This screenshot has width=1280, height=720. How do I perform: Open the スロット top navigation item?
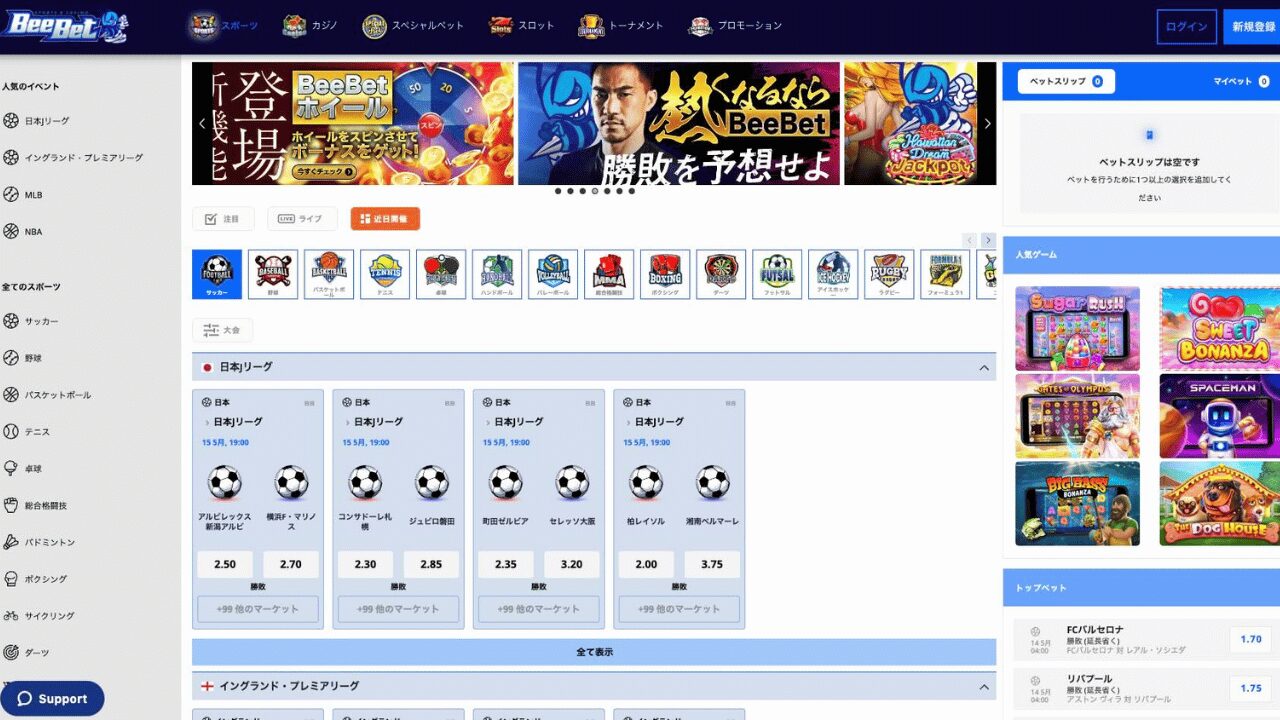pos(521,26)
